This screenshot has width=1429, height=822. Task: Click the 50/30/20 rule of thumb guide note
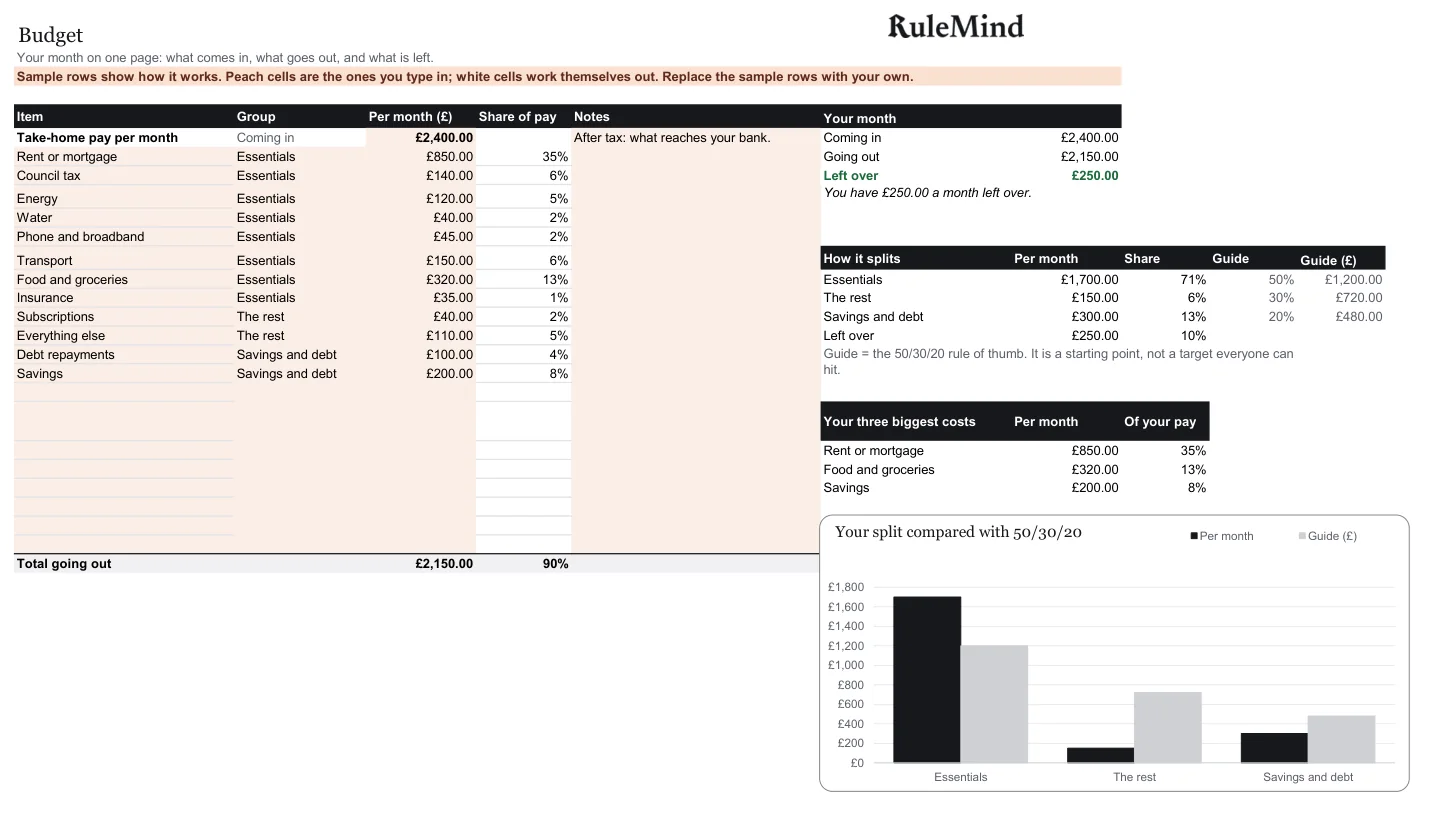coord(1058,362)
